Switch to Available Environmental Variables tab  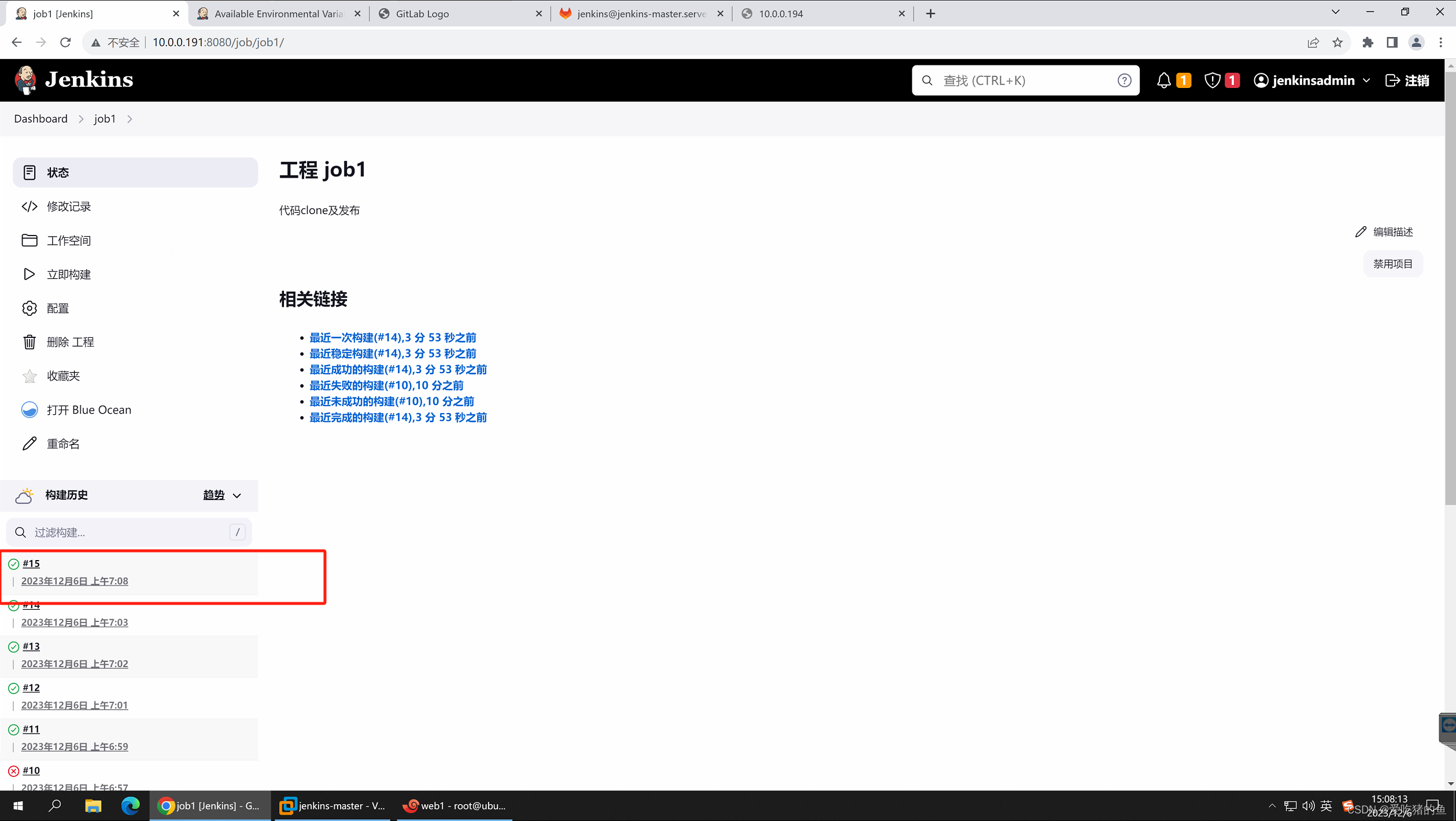279,13
